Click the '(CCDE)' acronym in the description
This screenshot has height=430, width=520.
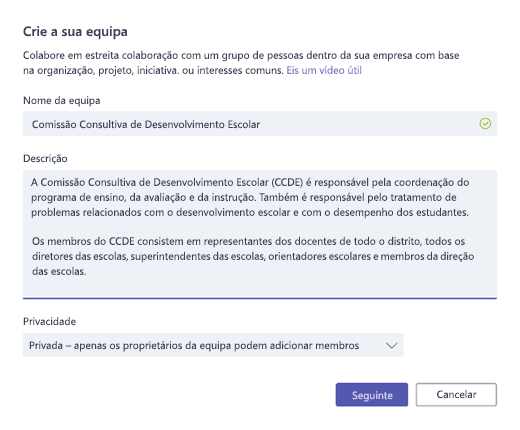coord(287,182)
